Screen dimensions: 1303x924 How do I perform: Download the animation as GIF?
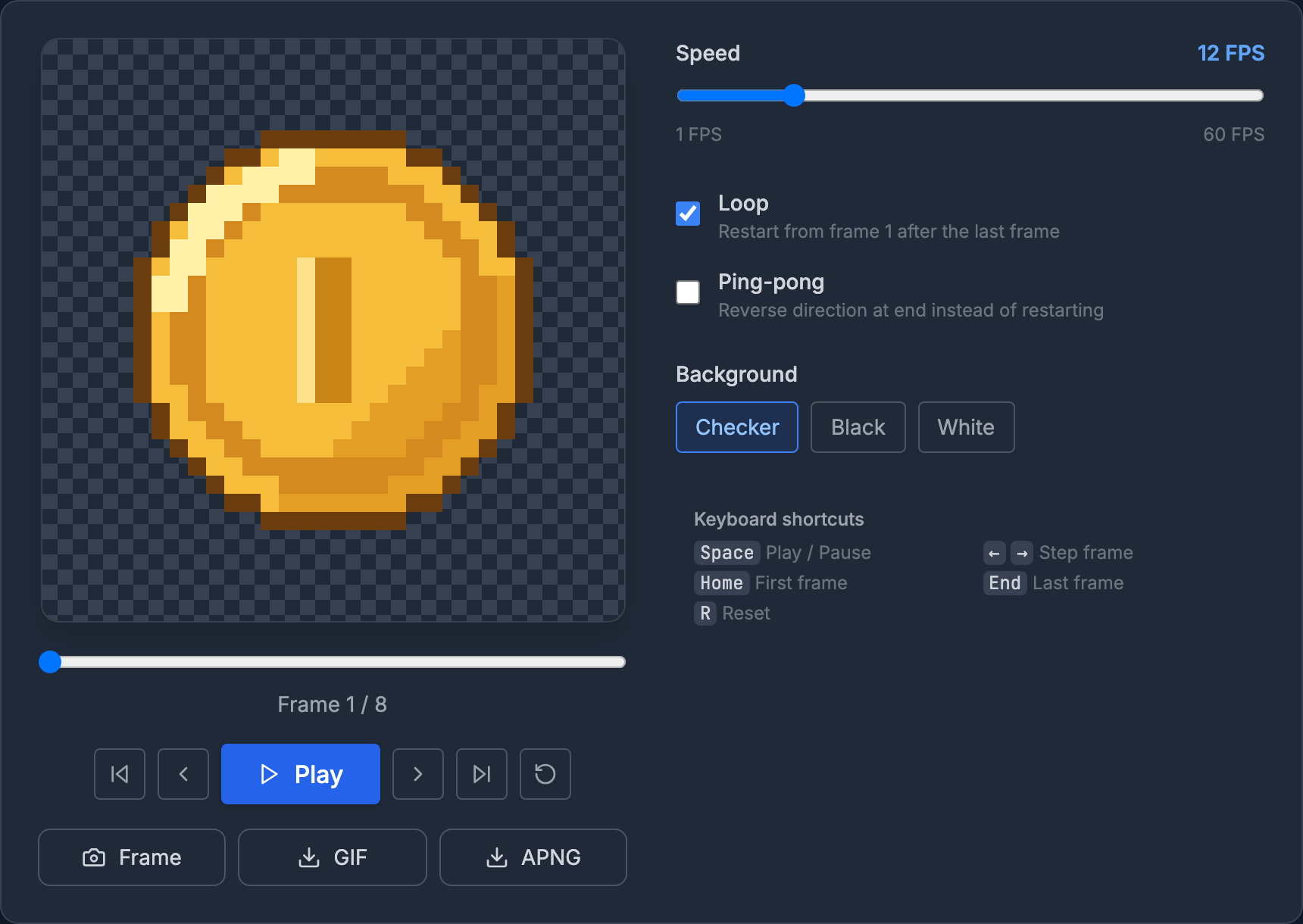pos(333,857)
